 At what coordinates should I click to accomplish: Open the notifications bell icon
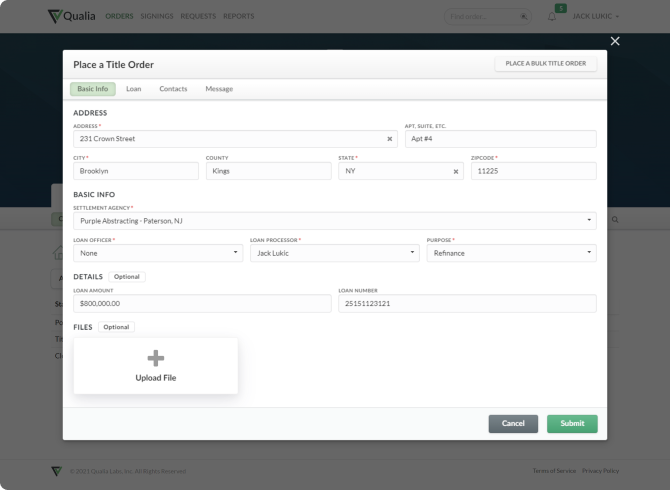[552, 17]
